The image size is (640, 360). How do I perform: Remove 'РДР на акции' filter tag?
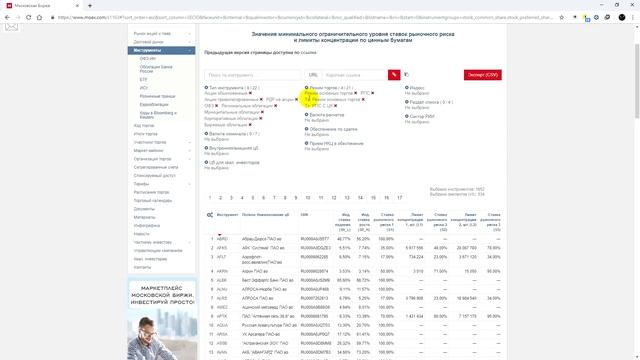[x=297, y=100]
